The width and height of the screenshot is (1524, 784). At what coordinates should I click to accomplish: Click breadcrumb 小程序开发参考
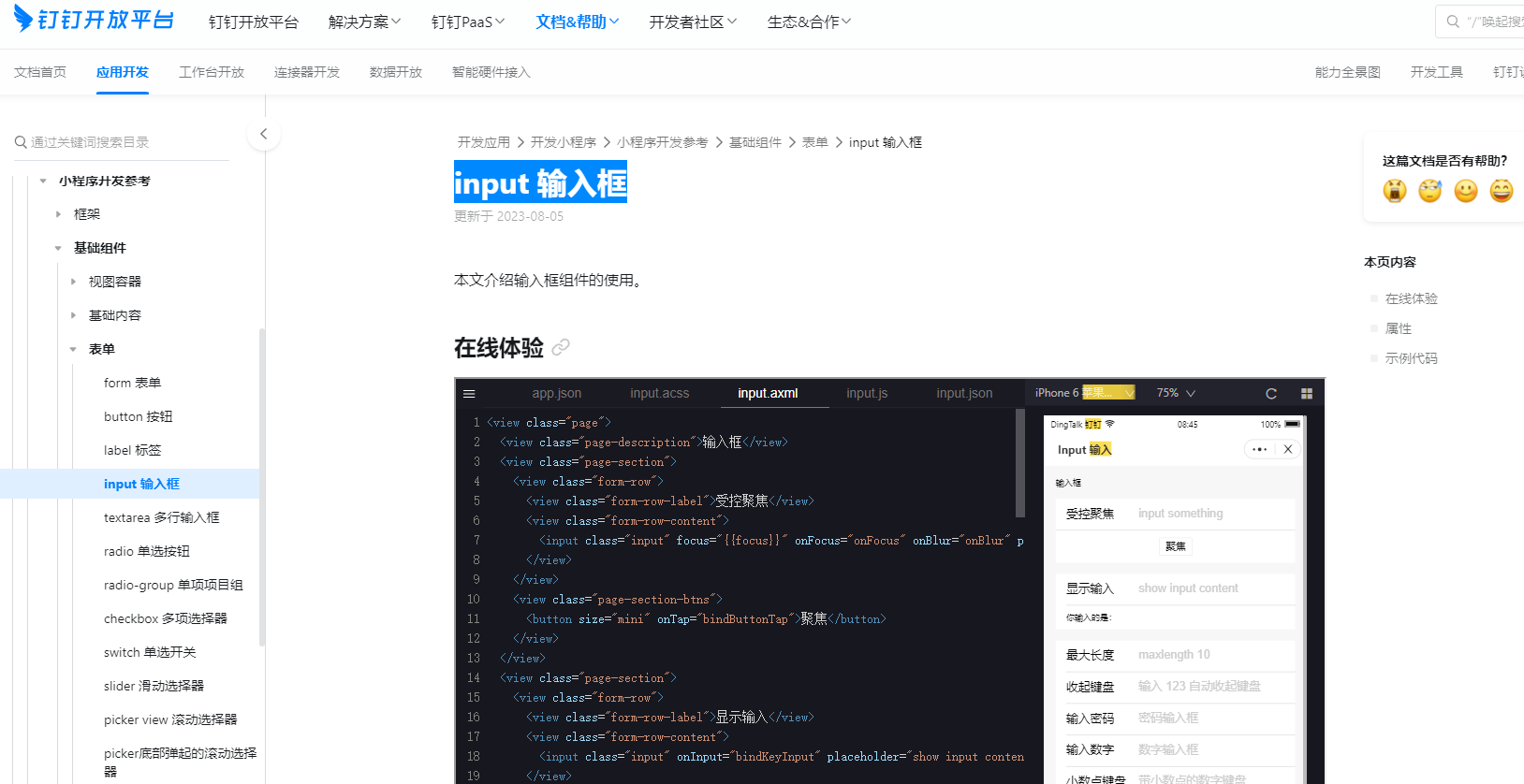(663, 142)
